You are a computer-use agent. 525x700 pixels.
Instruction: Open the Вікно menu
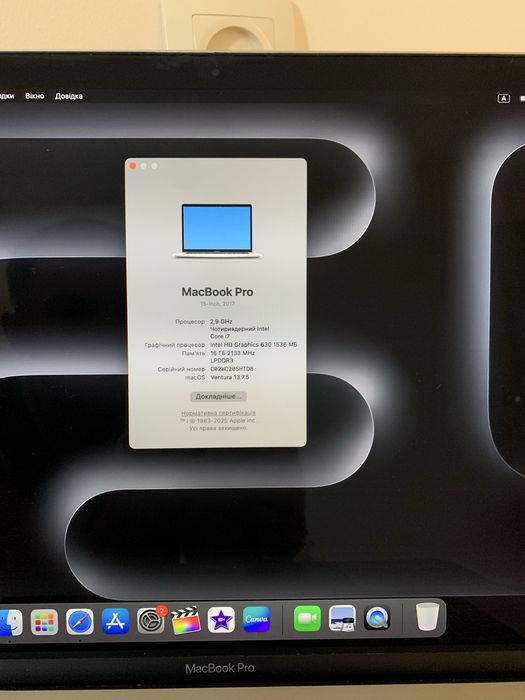[x=35, y=96]
